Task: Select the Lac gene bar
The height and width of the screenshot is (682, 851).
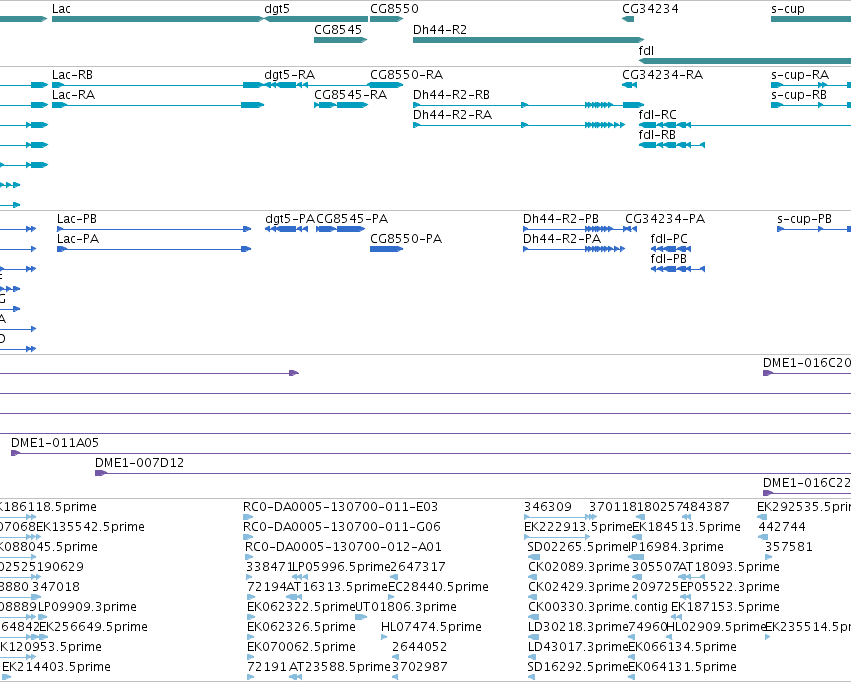Action: [x=157, y=19]
